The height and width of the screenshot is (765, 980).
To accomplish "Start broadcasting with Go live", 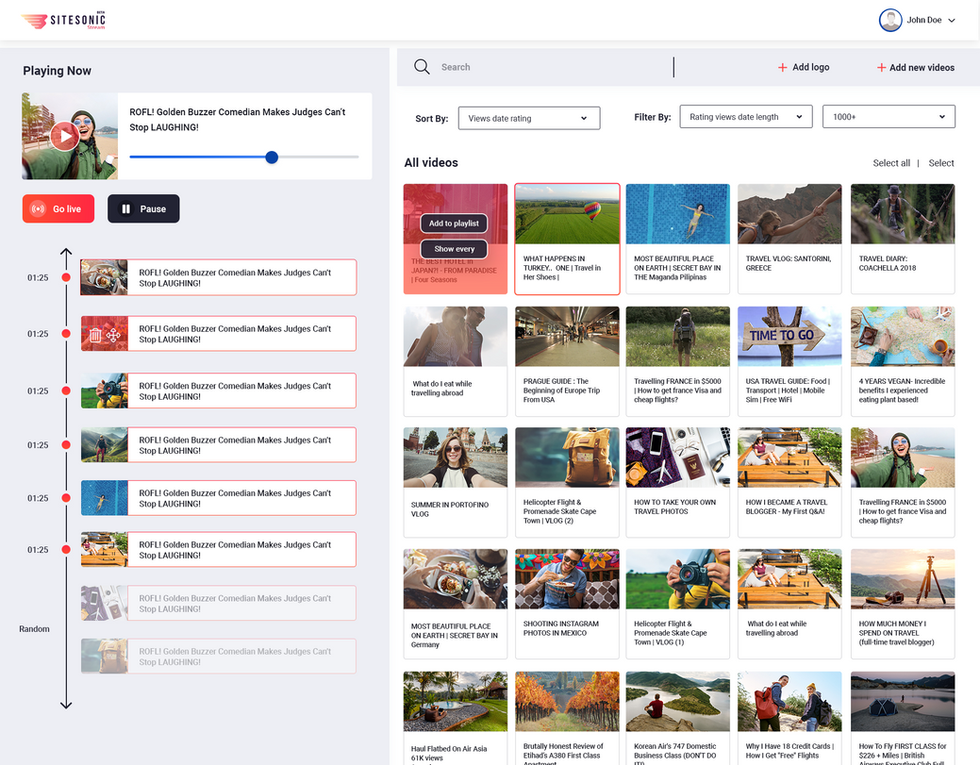I will (x=58, y=209).
